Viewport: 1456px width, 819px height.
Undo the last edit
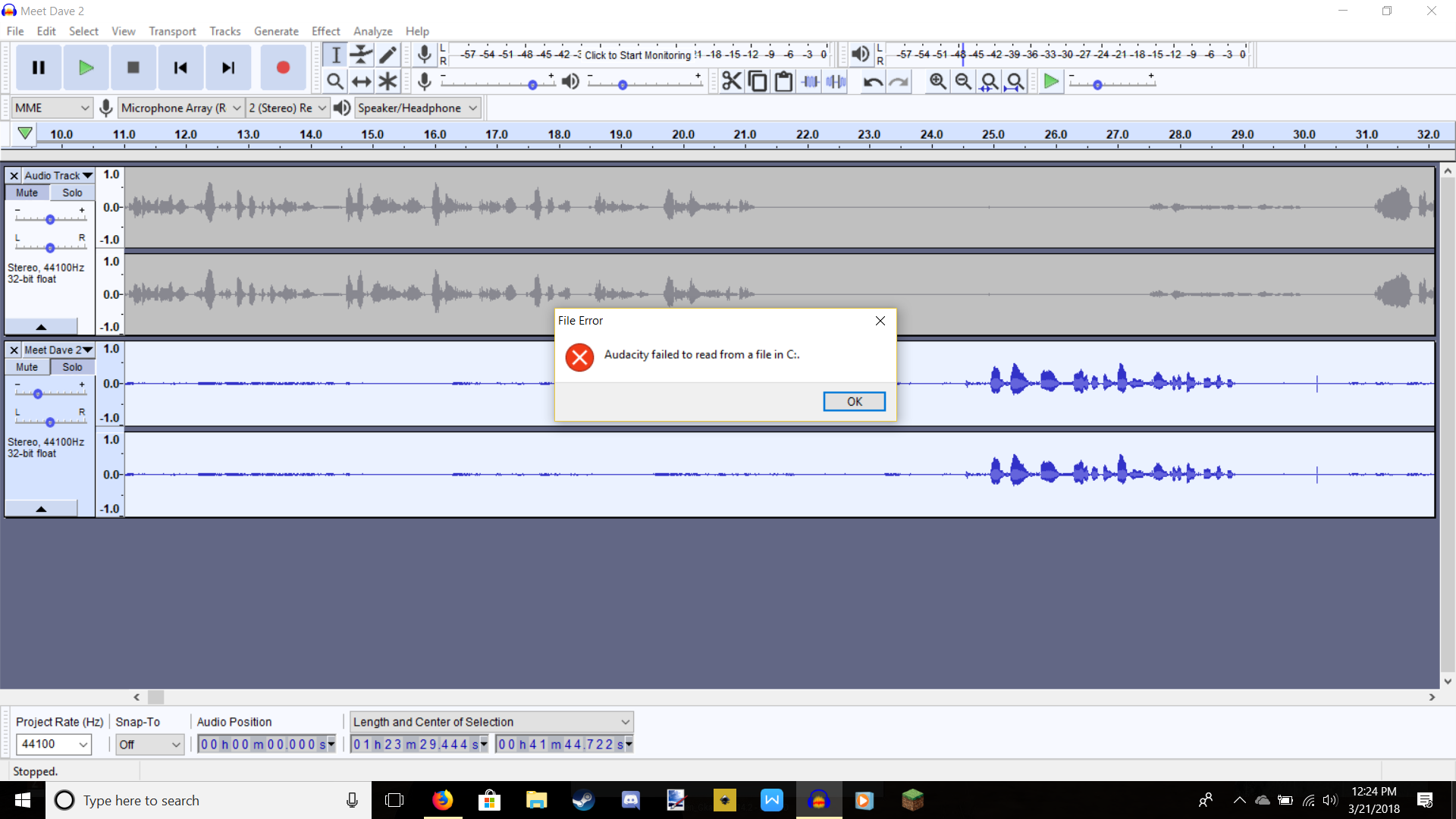tap(872, 81)
